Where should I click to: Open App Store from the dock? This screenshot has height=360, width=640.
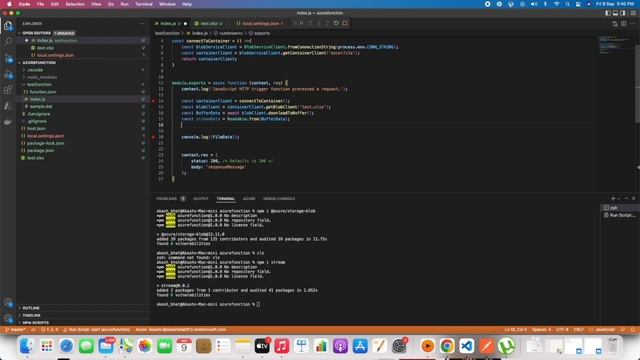[360, 346]
